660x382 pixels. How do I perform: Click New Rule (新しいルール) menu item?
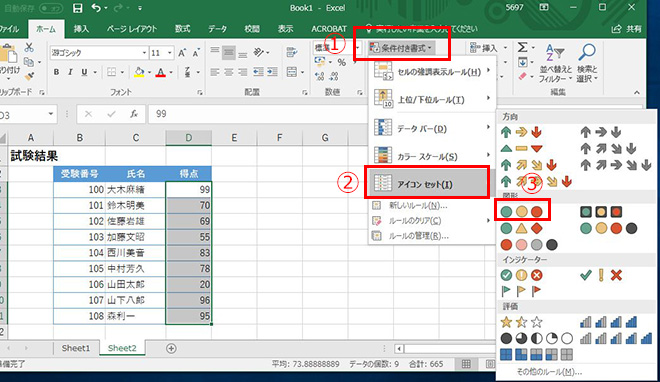point(432,206)
